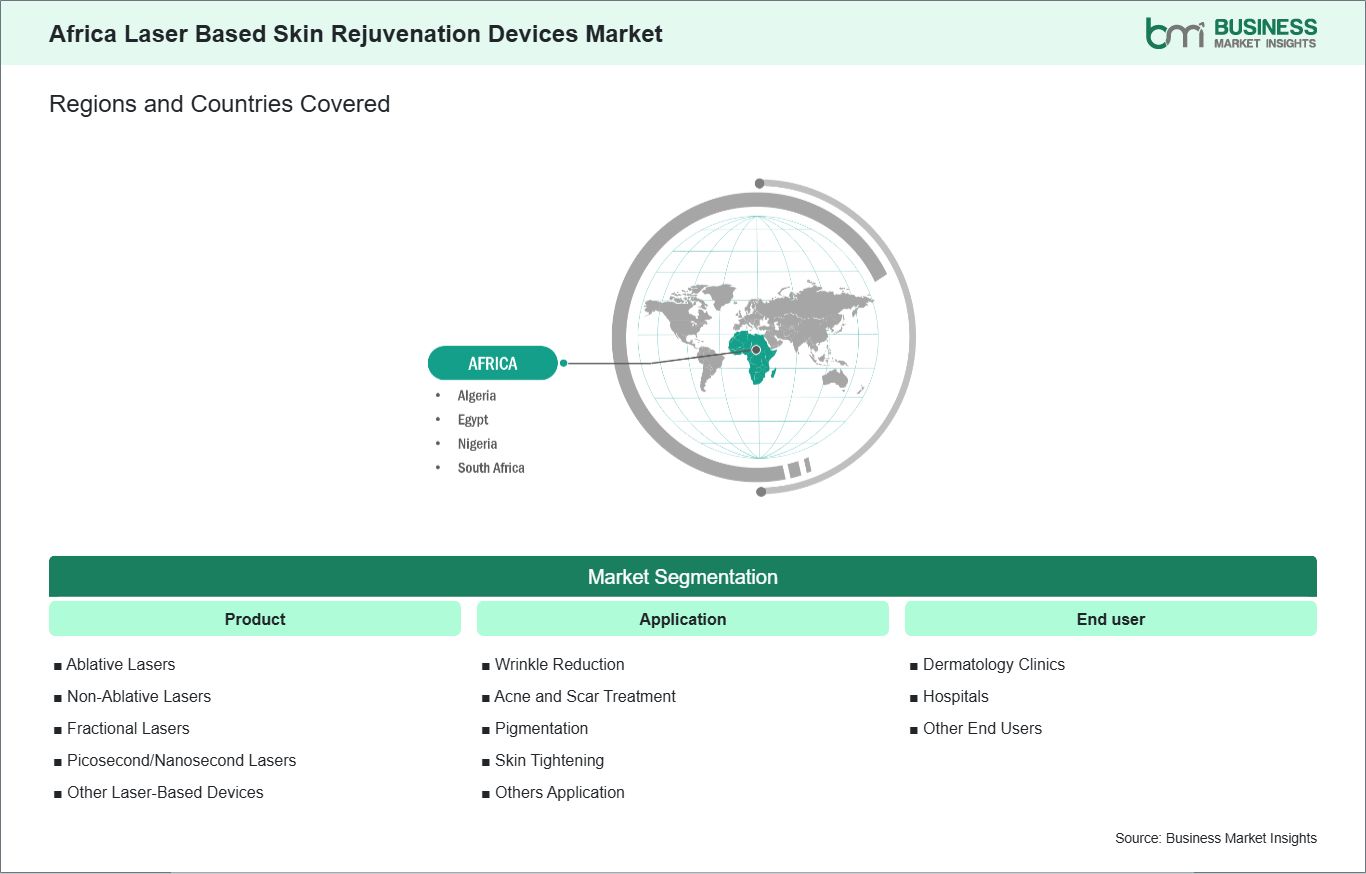This screenshot has width=1366, height=874.
Task: Click the South Africa country entry
Action: click(491, 468)
